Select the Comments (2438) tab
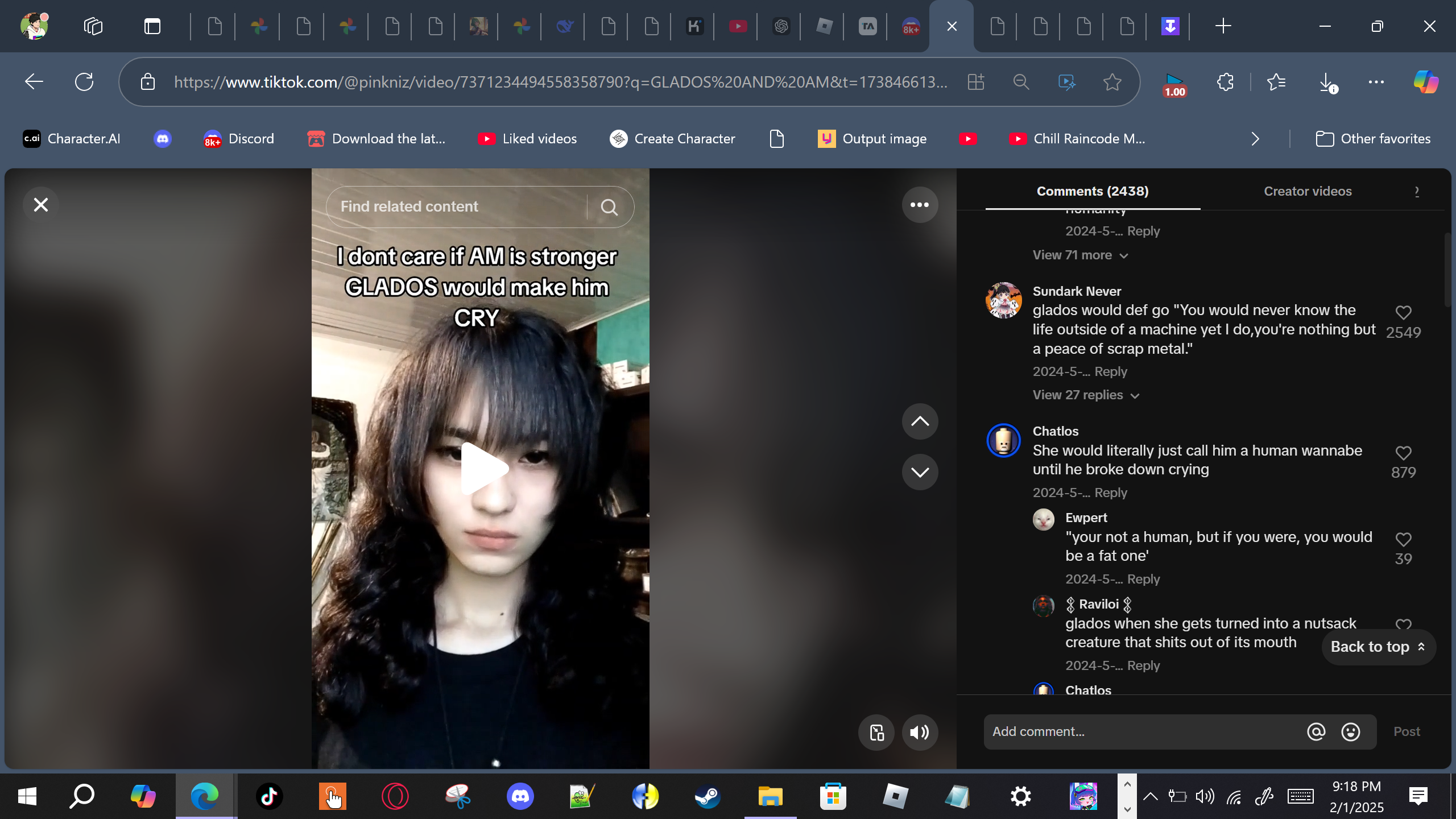 [x=1092, y=192]
